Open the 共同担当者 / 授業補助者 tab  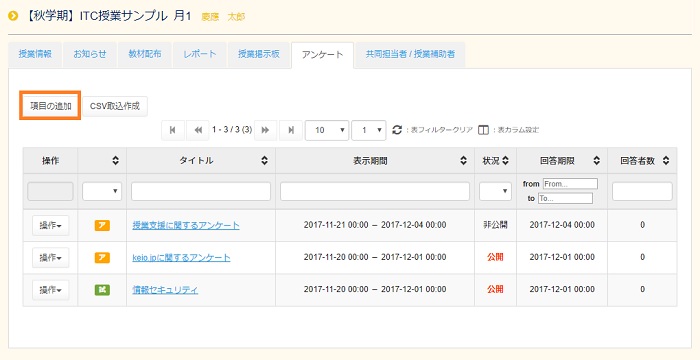coord(410,54)
